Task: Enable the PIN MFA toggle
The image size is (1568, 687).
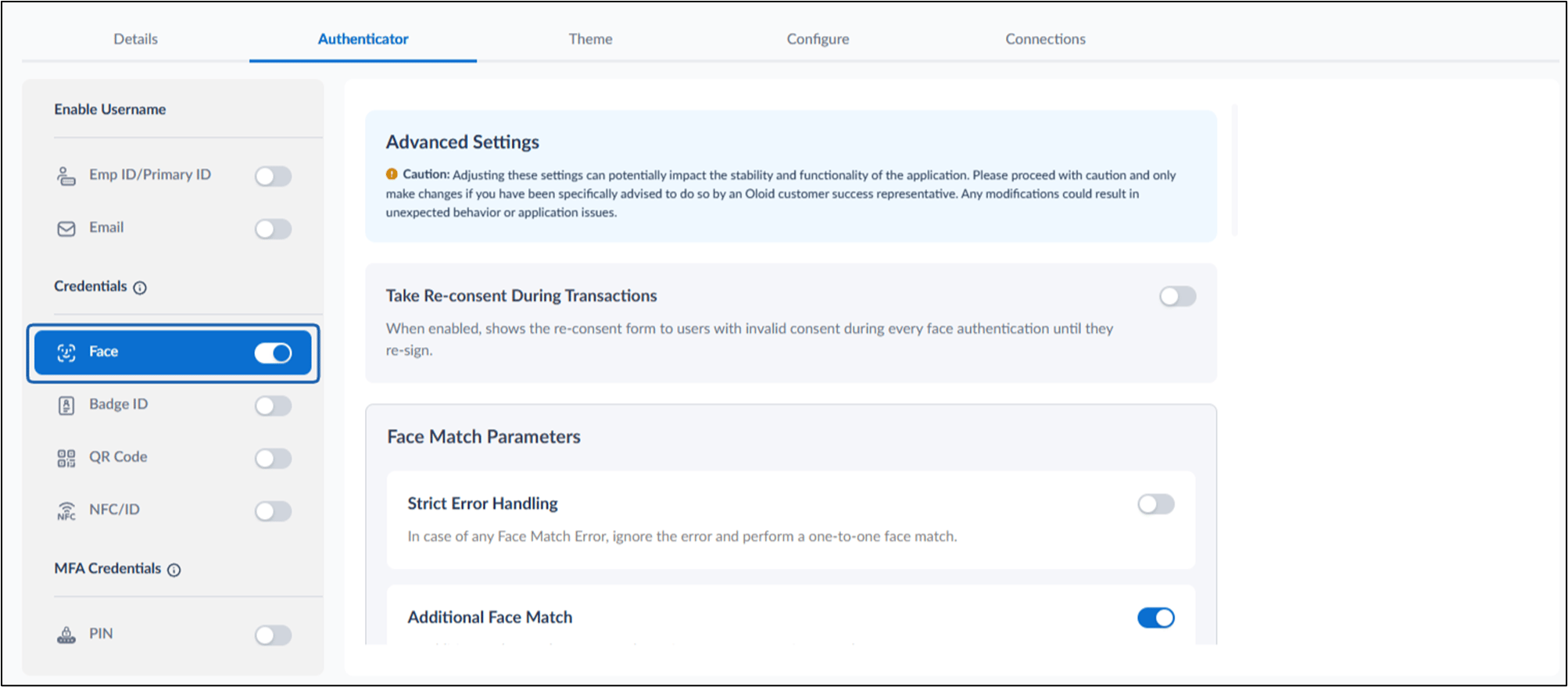Action: click(x=273, y=635)
